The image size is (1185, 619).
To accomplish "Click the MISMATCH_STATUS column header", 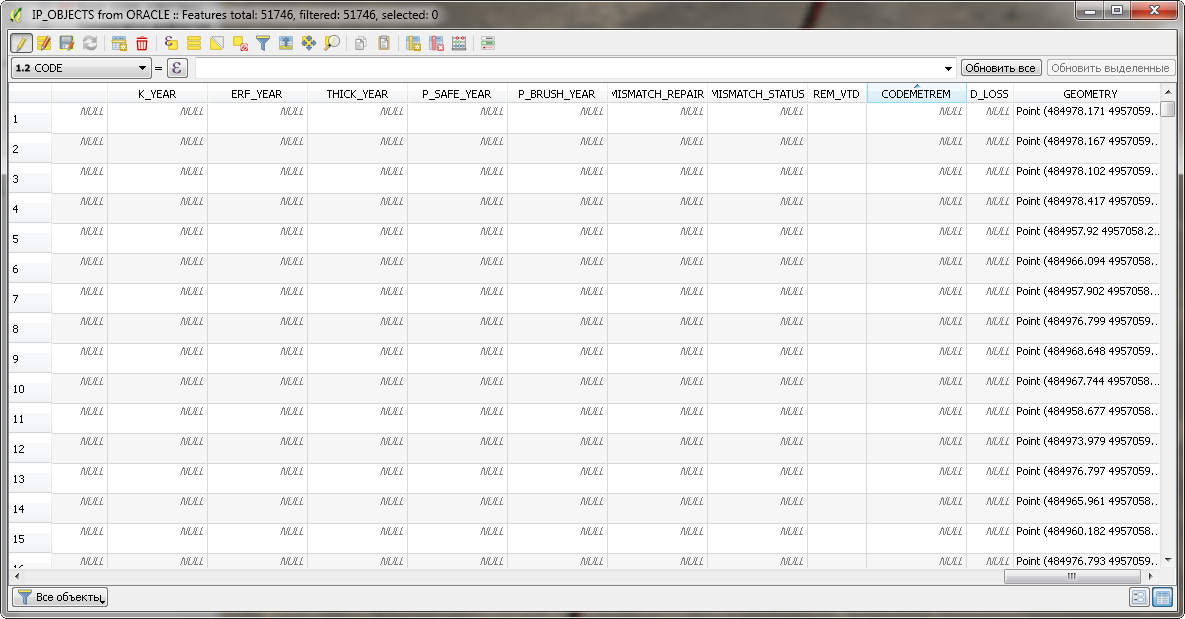I will [757, 94].
